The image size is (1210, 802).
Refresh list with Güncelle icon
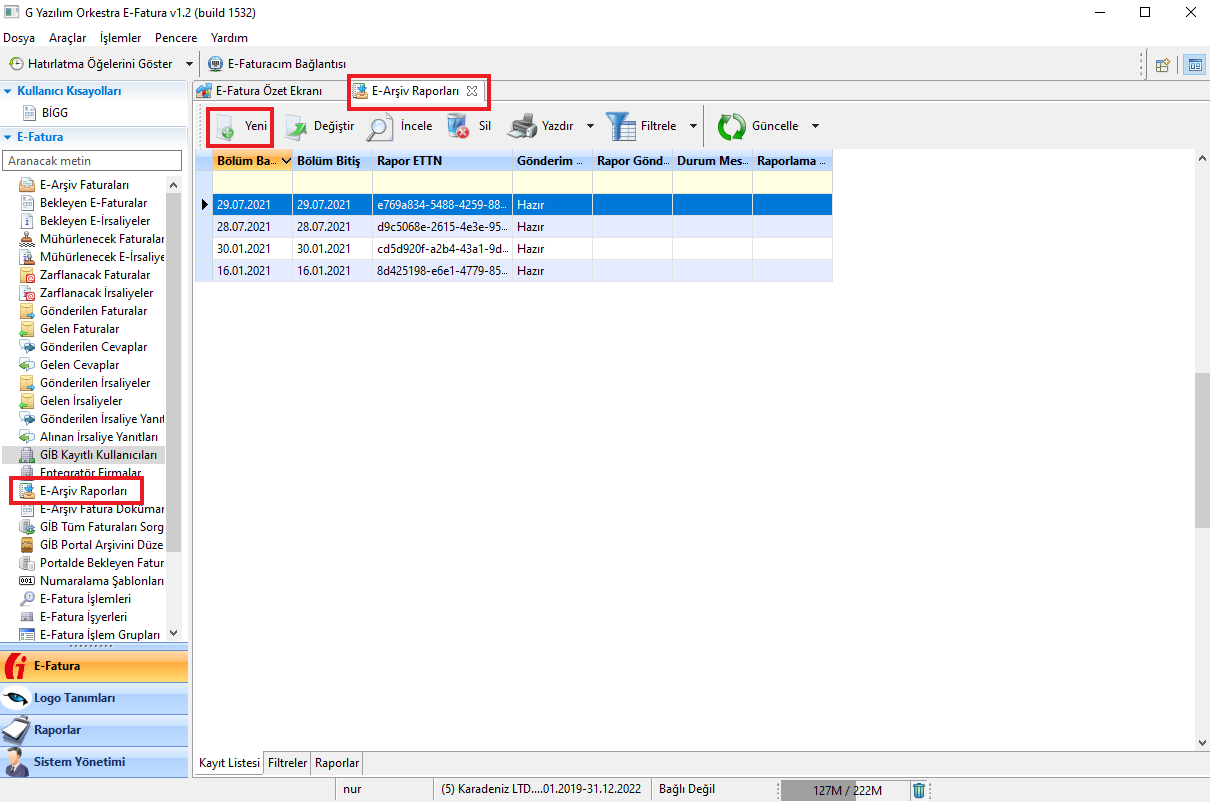[x=732, y=127]
